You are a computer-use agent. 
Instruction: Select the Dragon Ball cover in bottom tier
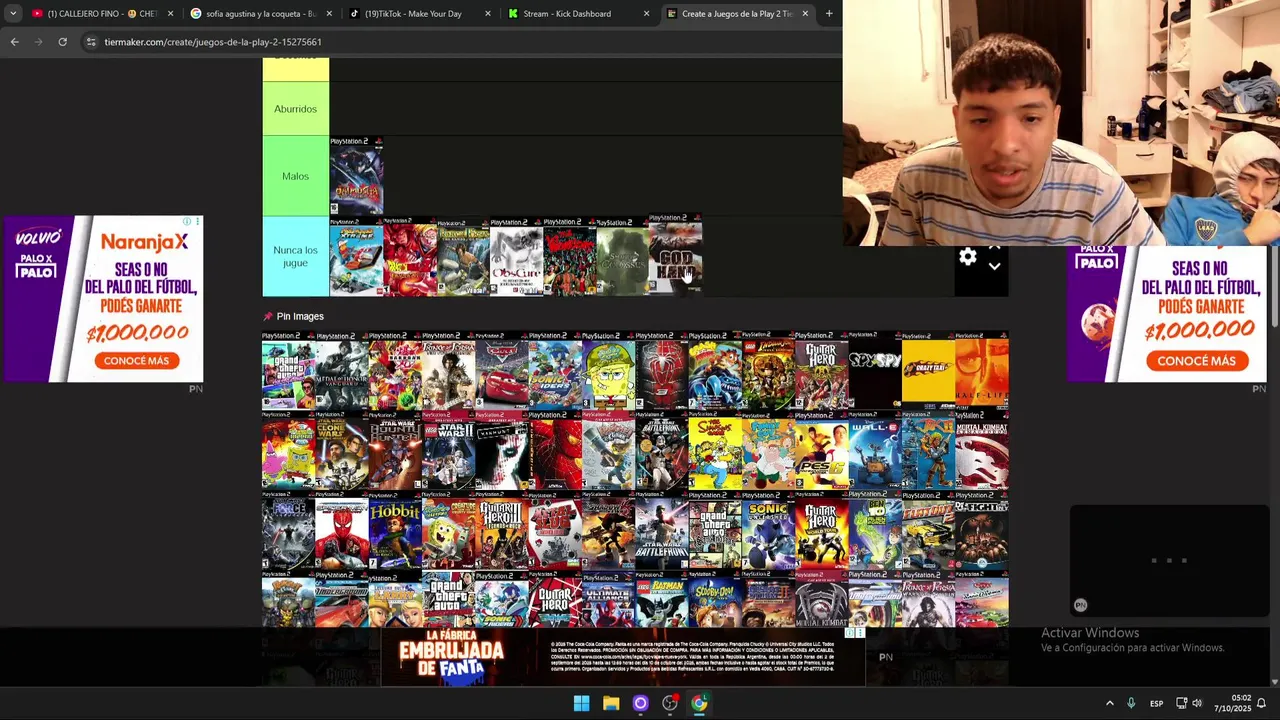tap(409, 257)
